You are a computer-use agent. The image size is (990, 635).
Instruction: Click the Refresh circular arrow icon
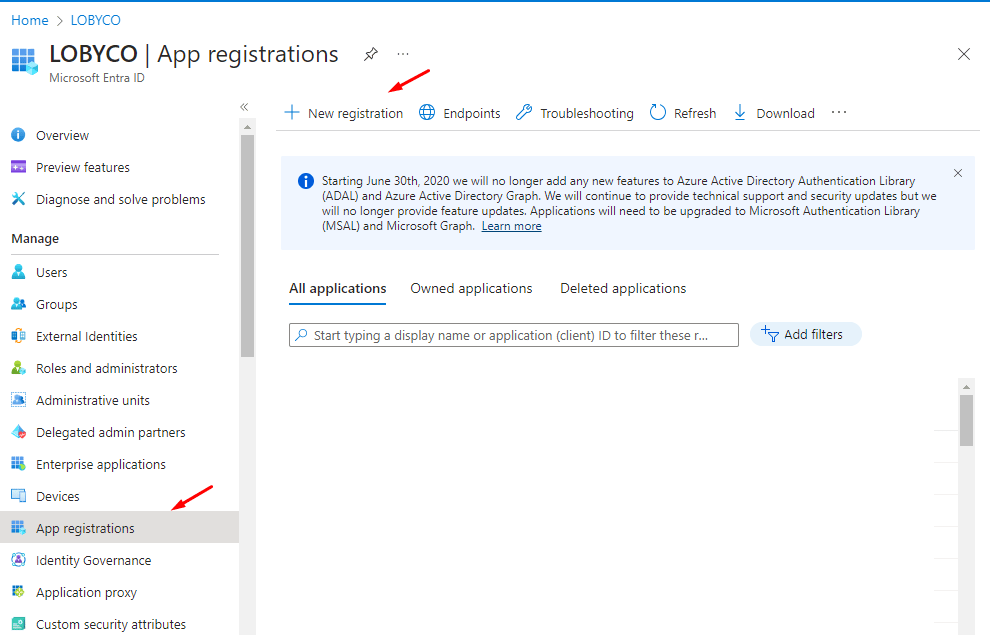pyautogui.click(x=658, y=112)
